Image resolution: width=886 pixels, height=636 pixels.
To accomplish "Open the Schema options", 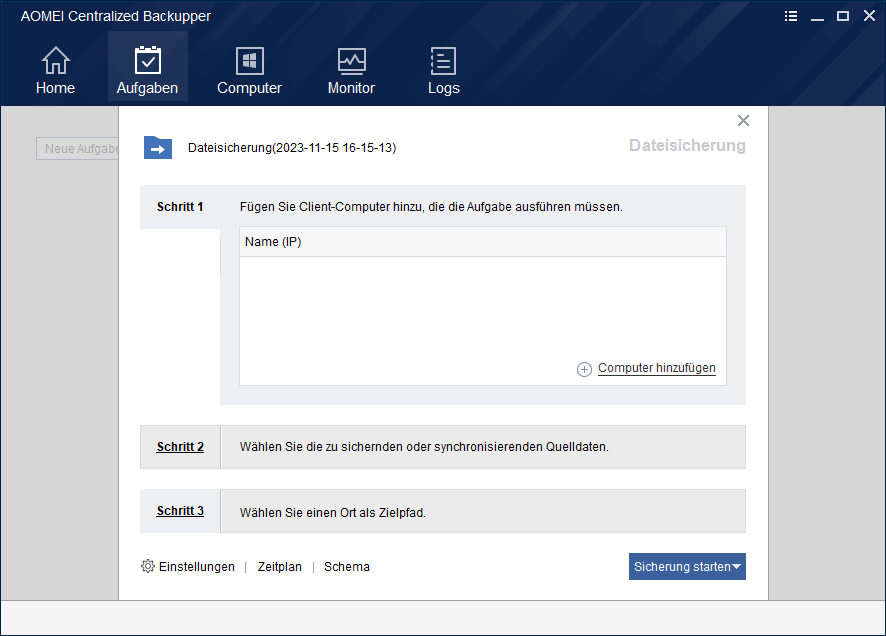I will (346, 567).
